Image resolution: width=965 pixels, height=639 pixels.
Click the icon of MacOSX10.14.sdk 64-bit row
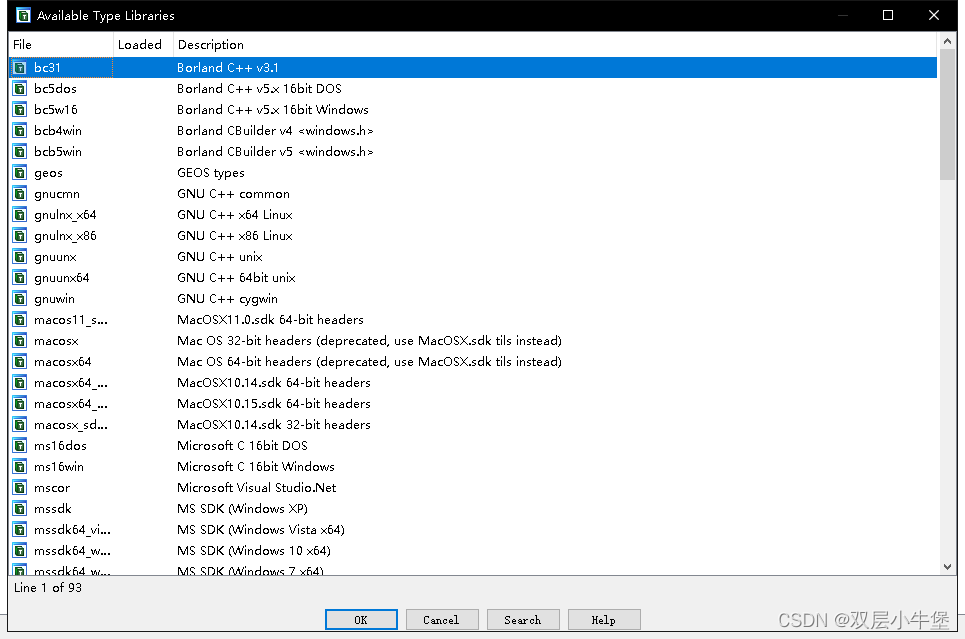(x=20, y=383)
